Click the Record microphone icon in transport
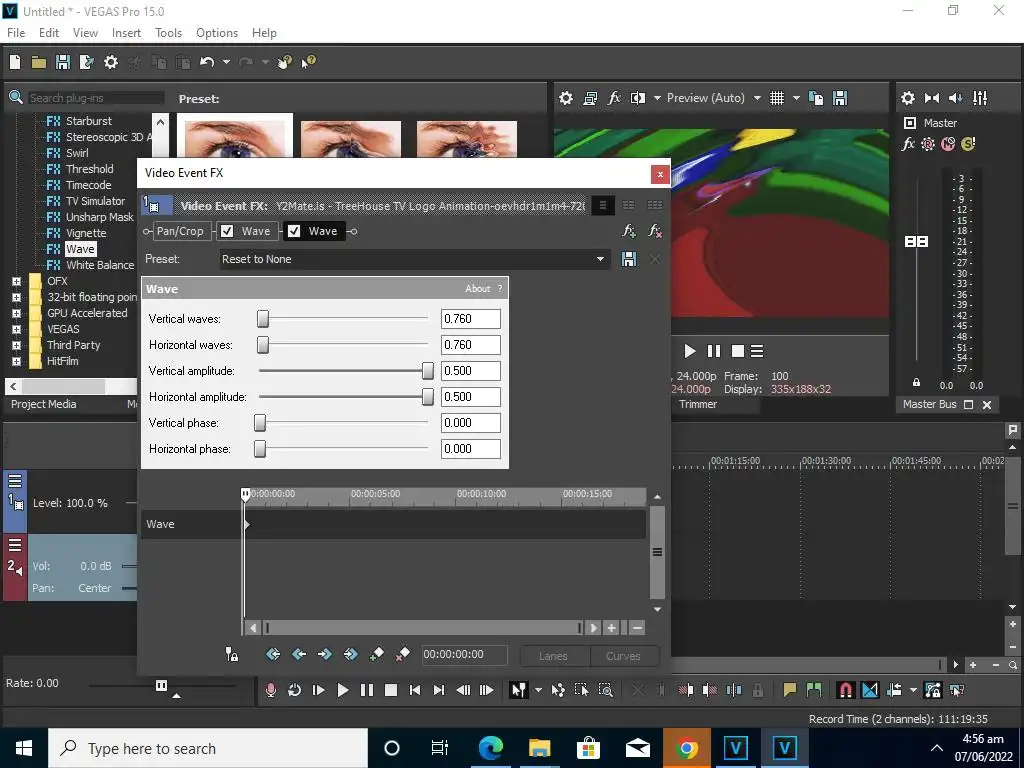1024x768 pixels. [270, 690]
